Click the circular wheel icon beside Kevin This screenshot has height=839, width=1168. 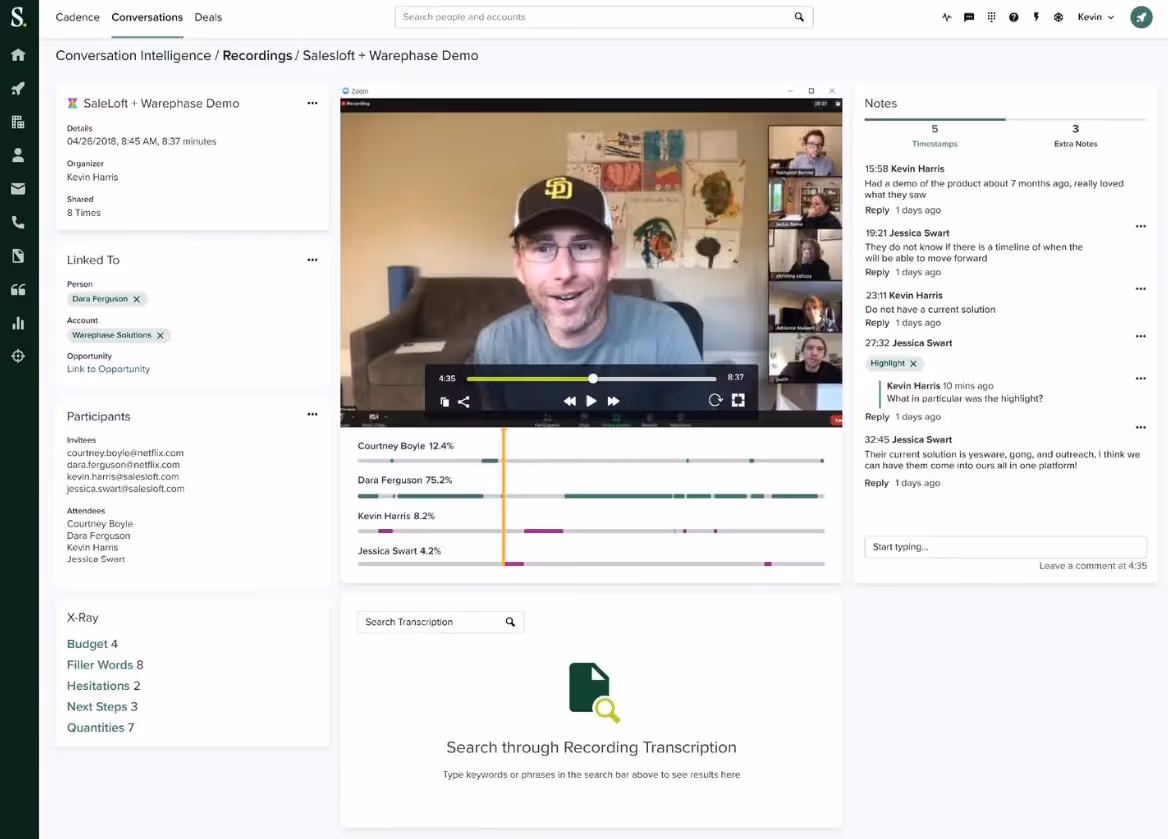(1058, 17)
